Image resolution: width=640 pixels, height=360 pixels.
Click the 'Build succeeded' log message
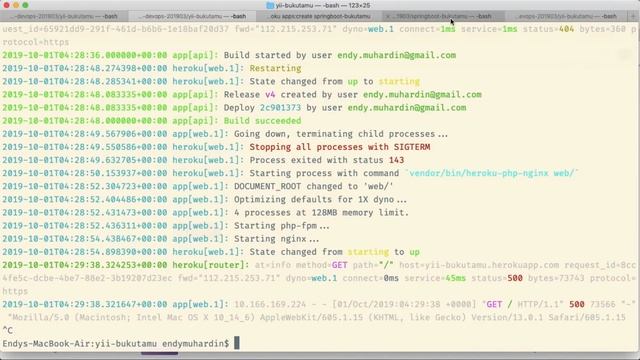coord(262,121)
